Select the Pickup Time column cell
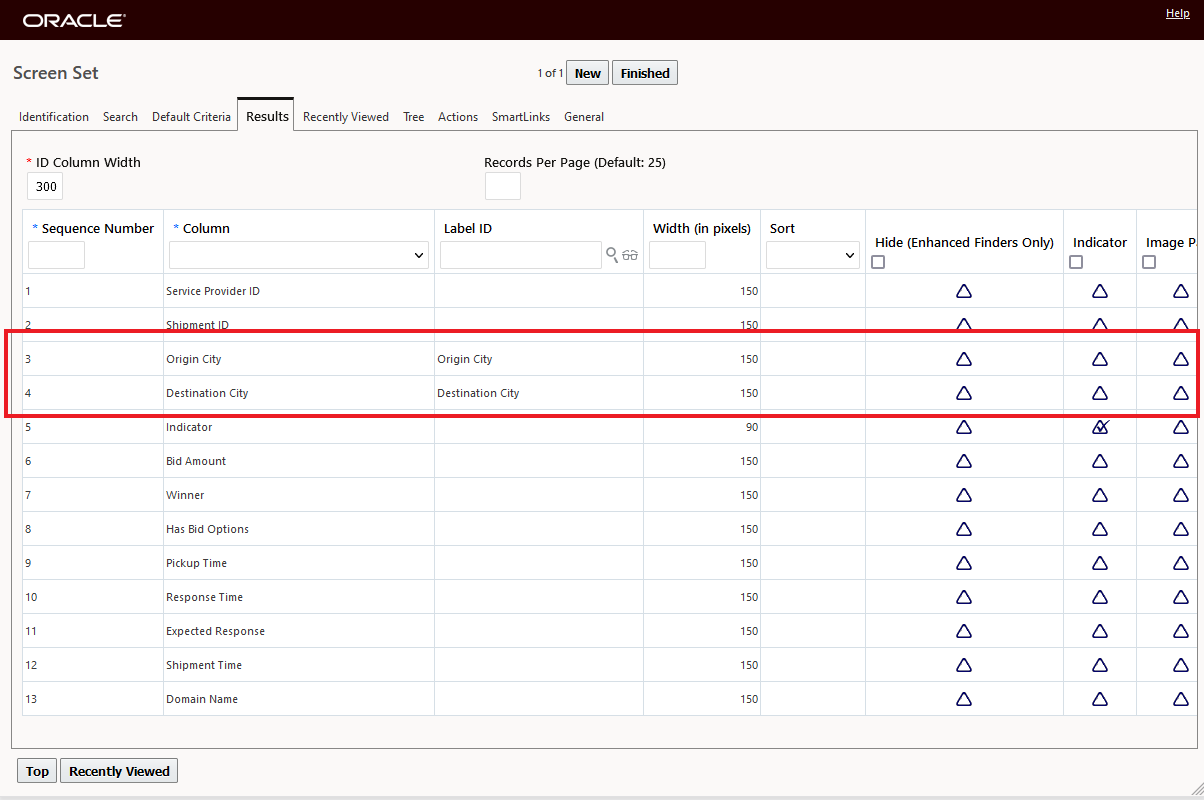Viewport: 1204px width, 800px height. (x=299, y=563)
